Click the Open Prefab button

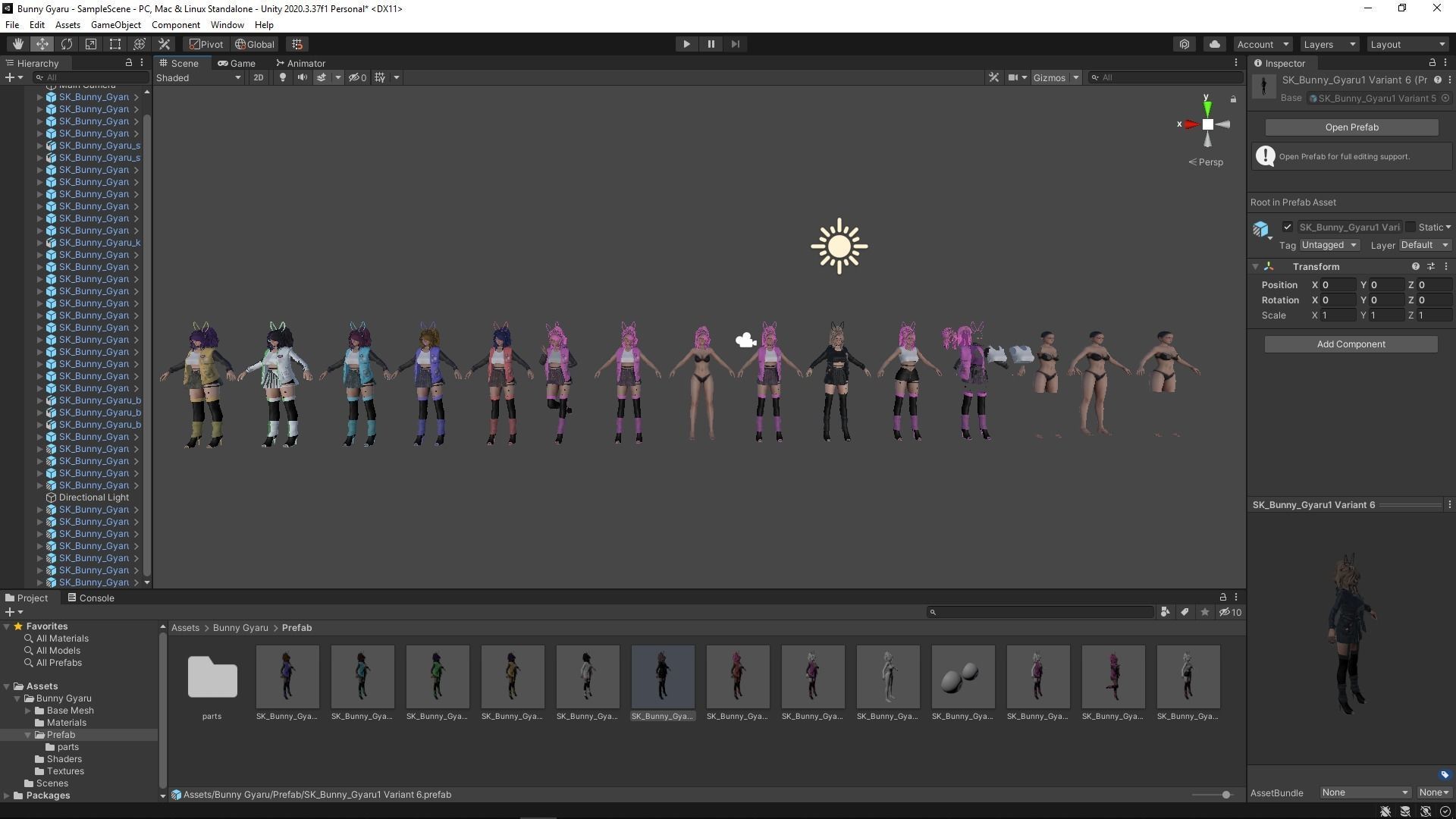1351,127
